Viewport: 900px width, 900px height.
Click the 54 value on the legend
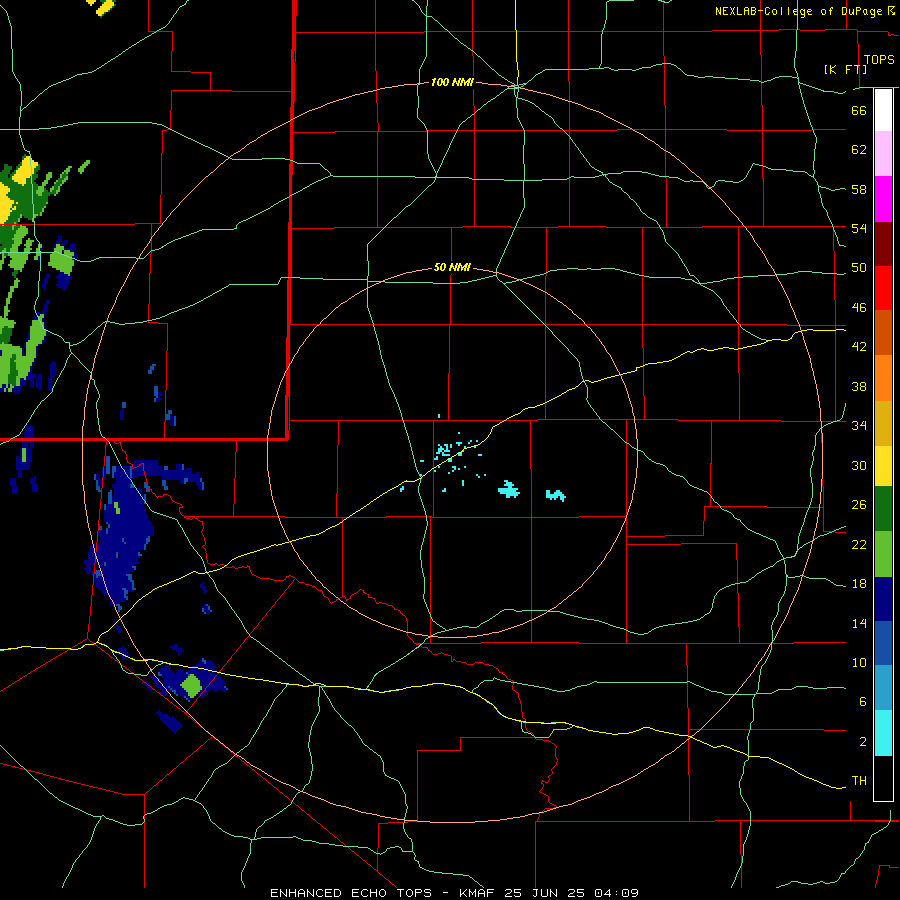pos(859,228)
